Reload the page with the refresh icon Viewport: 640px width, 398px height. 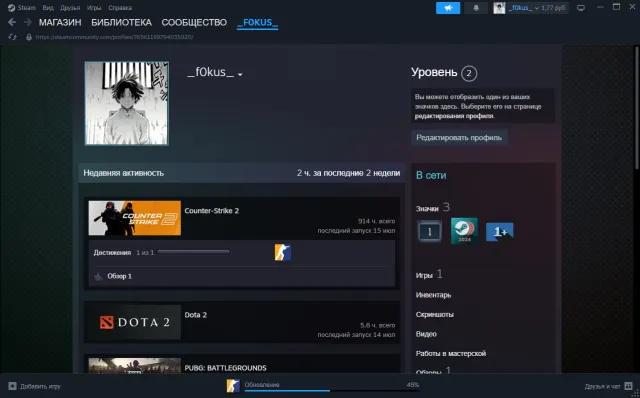point(12,37)
